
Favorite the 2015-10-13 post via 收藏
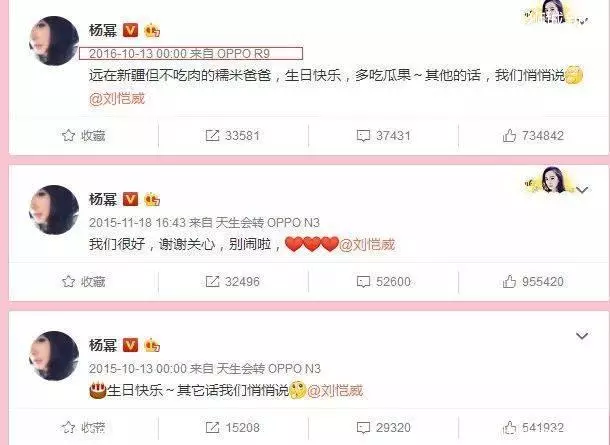point(84,427)
